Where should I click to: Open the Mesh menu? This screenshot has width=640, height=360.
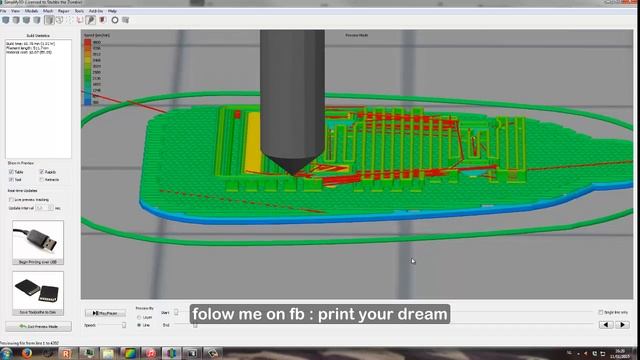(48, 11)
